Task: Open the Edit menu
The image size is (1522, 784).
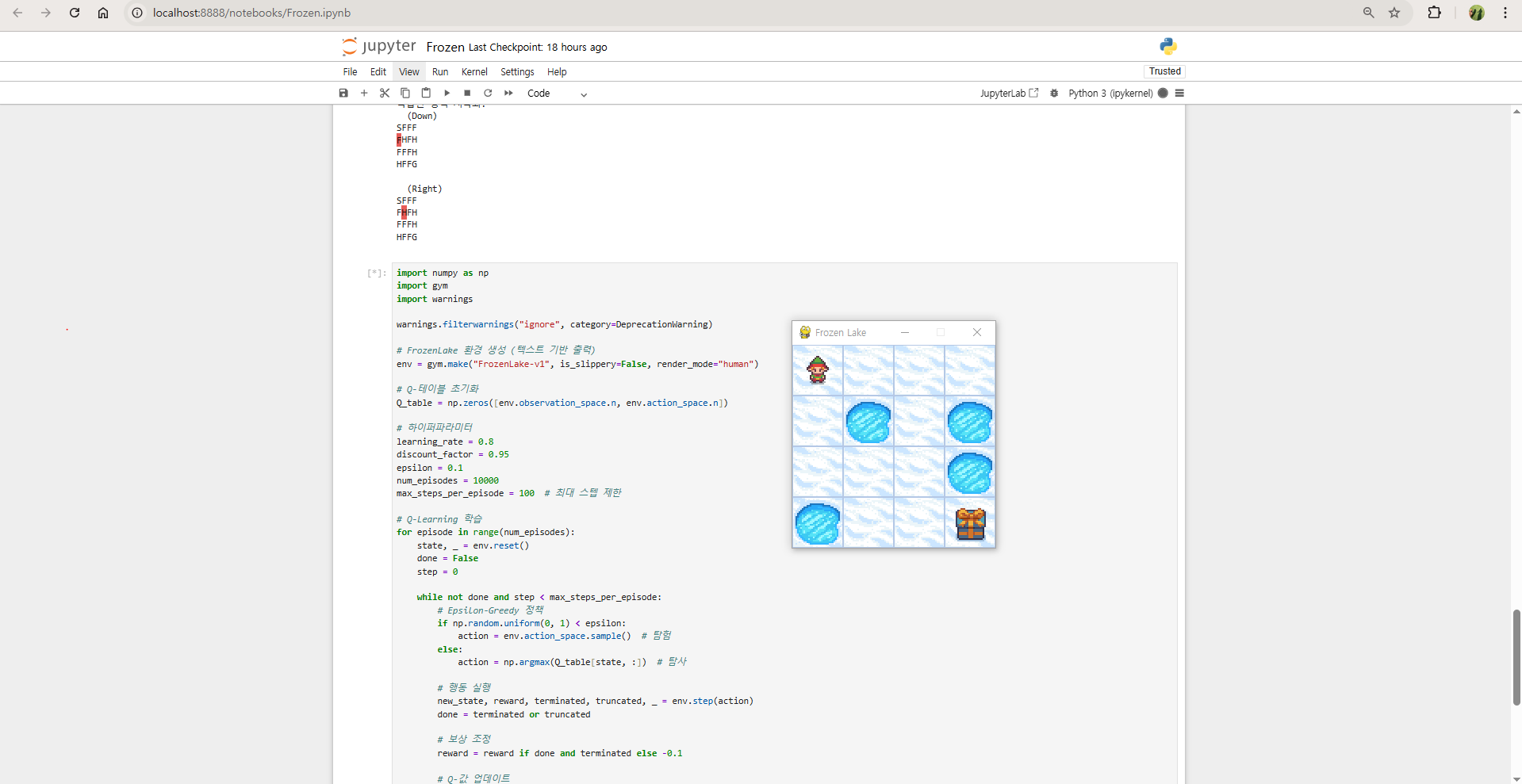Action: click(378, 71)
